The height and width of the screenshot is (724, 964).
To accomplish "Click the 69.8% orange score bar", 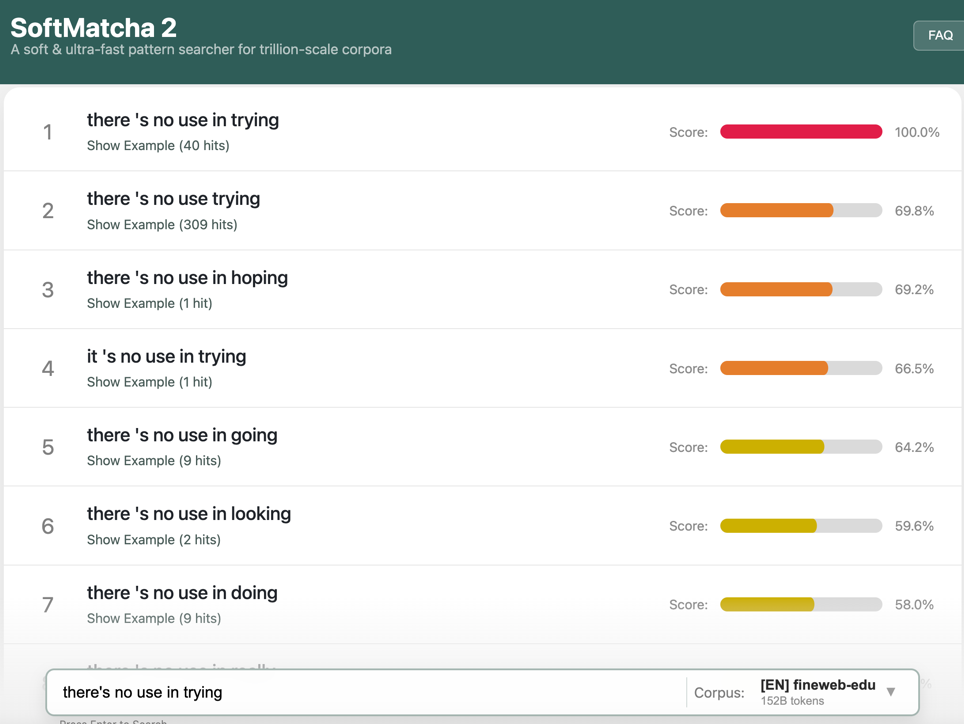I will [x=801, y=210].
